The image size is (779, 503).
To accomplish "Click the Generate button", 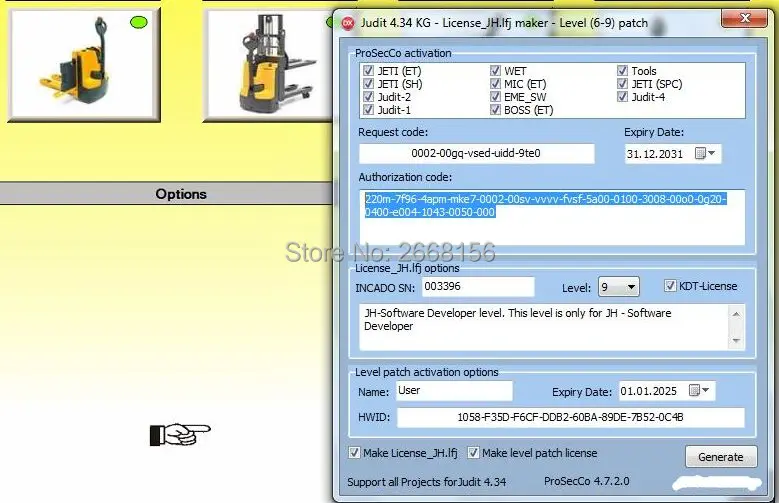I will click(x=721, y=457).
